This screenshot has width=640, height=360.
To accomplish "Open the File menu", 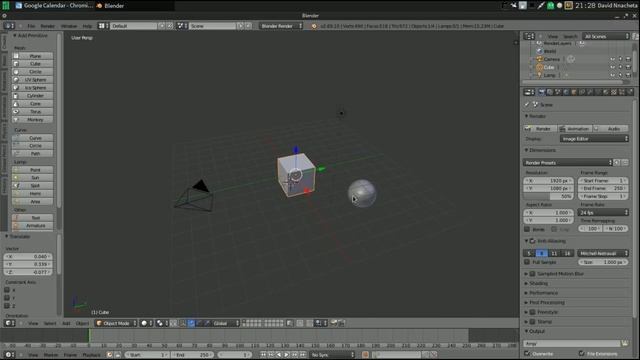I will point(31,26).
